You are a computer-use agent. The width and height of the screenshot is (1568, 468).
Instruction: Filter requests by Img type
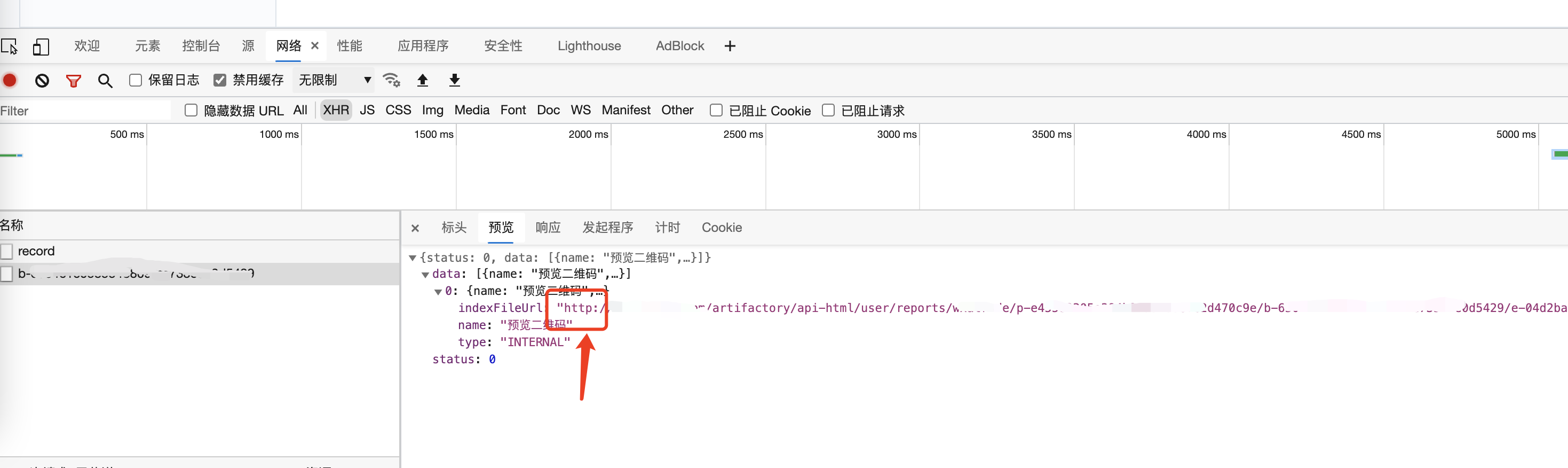click(x=433, y=110)
